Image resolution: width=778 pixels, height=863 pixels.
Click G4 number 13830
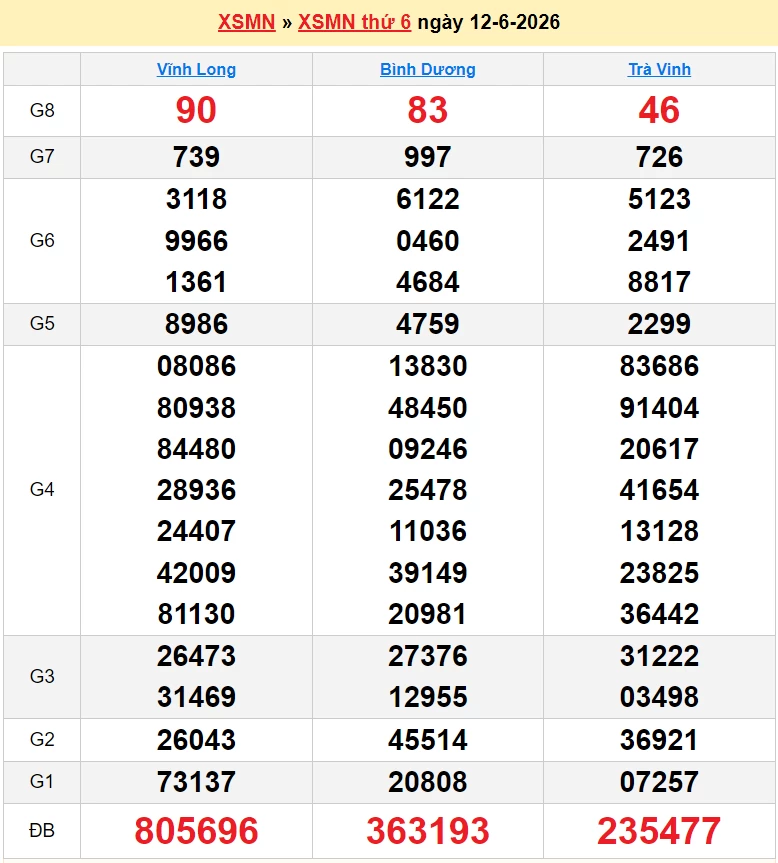pyautogui.click(x=428, y=366)
